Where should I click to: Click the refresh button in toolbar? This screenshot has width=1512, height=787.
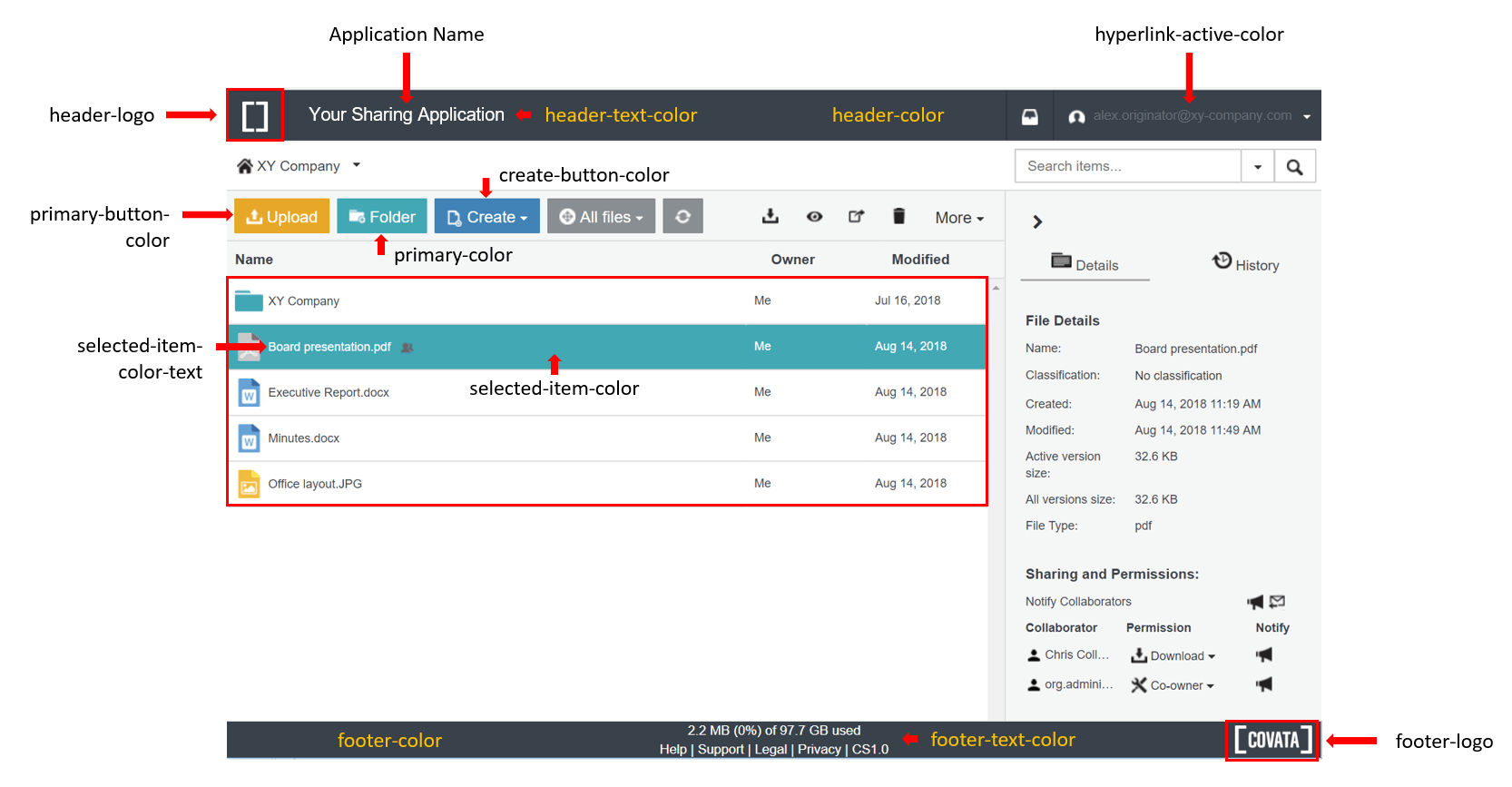click(682, 217)
